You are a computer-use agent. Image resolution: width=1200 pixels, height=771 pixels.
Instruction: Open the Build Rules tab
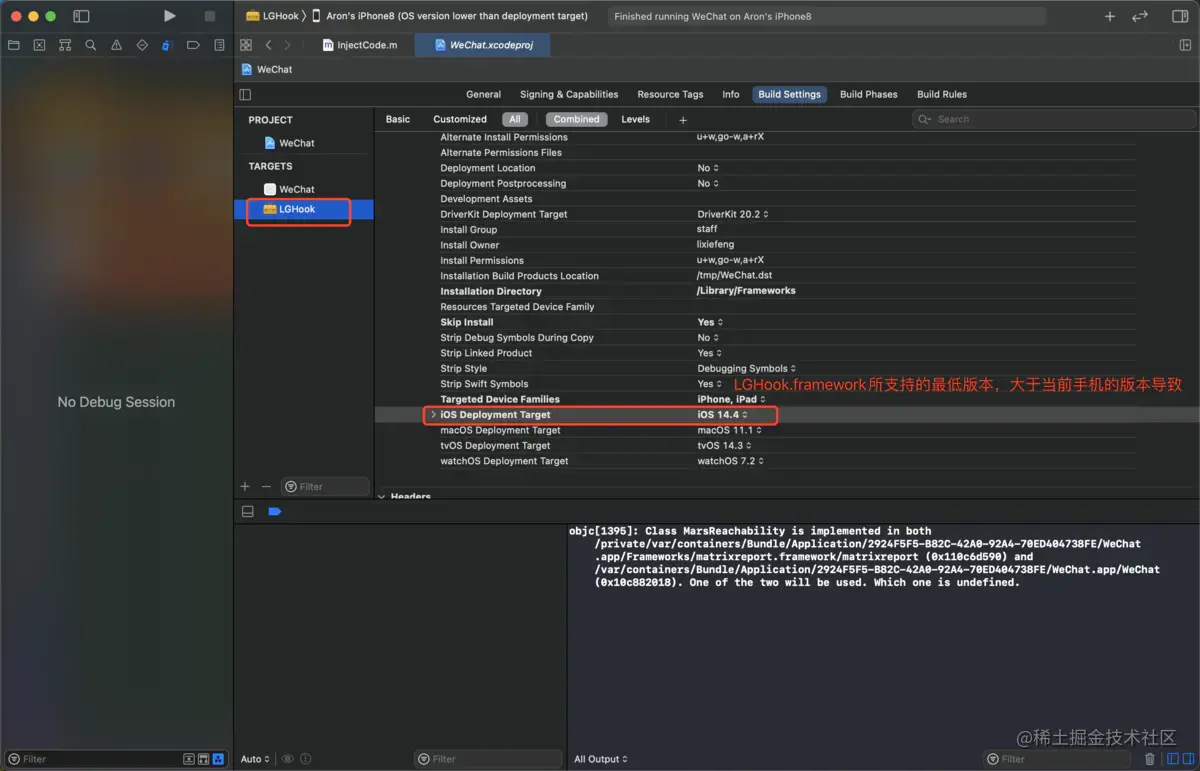click(942, 94)
